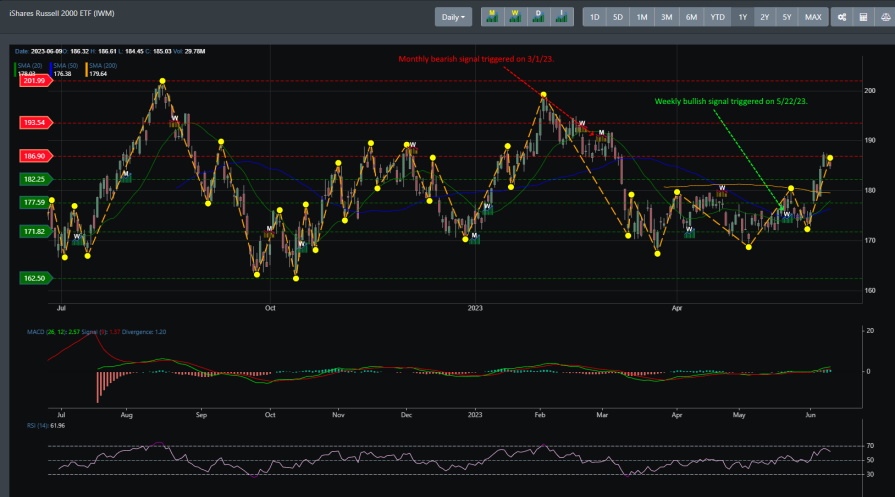Click the 182.25 support level label
The image size is (895, 497).
(x=35, y=179)
